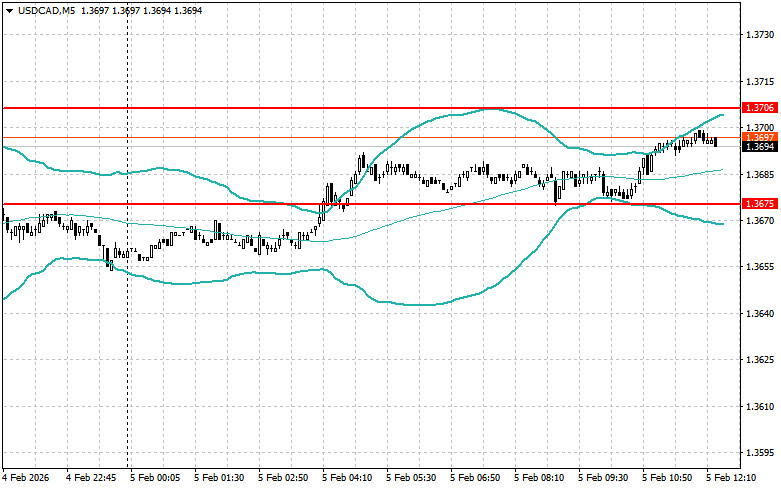Select the lower red horizontal support line
This screenshot has height=489, width=781.
coord(371,204)
